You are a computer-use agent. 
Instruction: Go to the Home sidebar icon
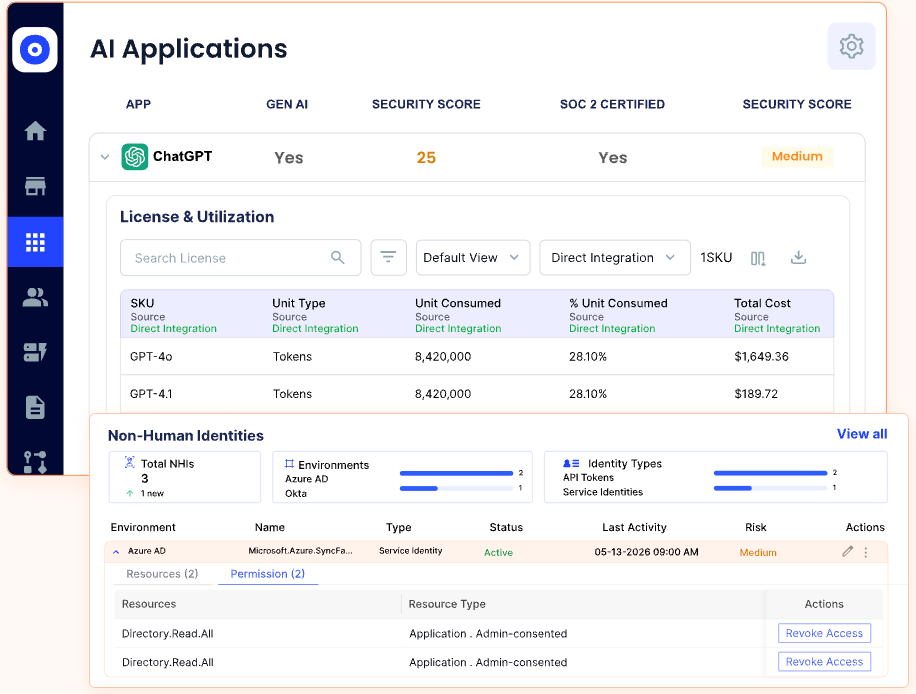click(x=35, y=131)
